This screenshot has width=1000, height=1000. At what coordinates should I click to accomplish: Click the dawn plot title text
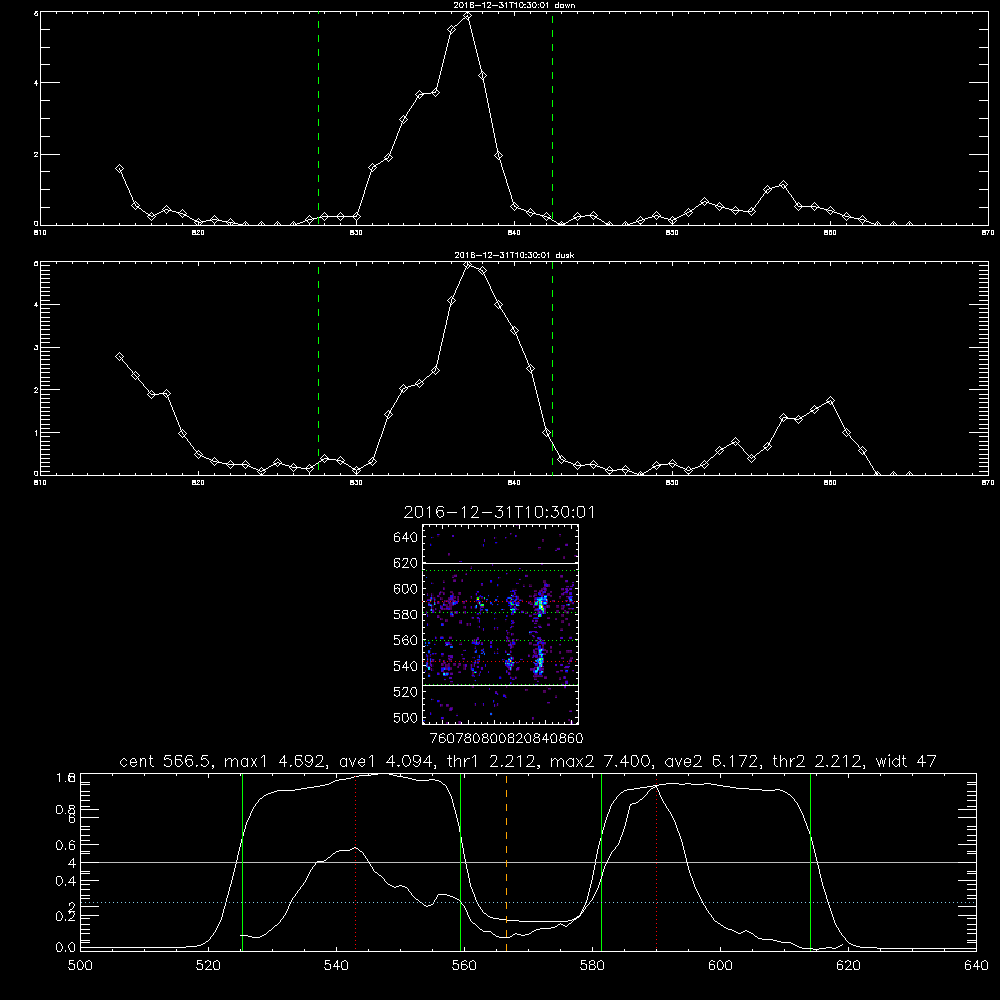point(514,5)
